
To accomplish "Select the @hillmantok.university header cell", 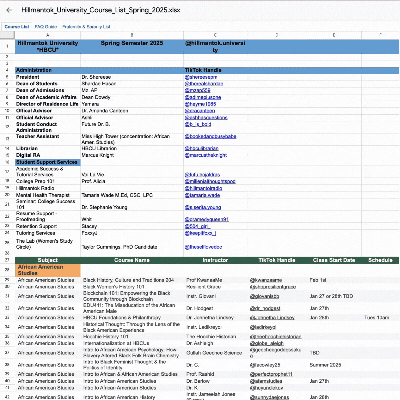I will tap(215, 46).
